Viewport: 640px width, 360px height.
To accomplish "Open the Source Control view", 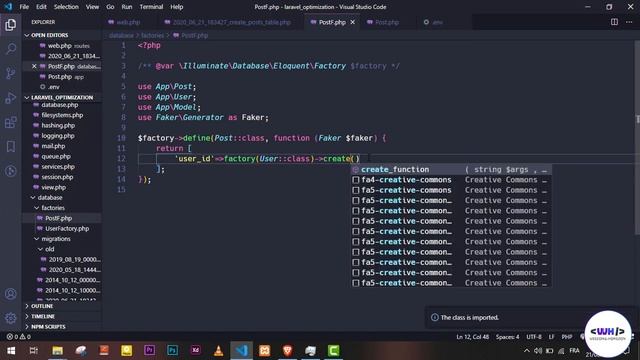I will 11,73.
